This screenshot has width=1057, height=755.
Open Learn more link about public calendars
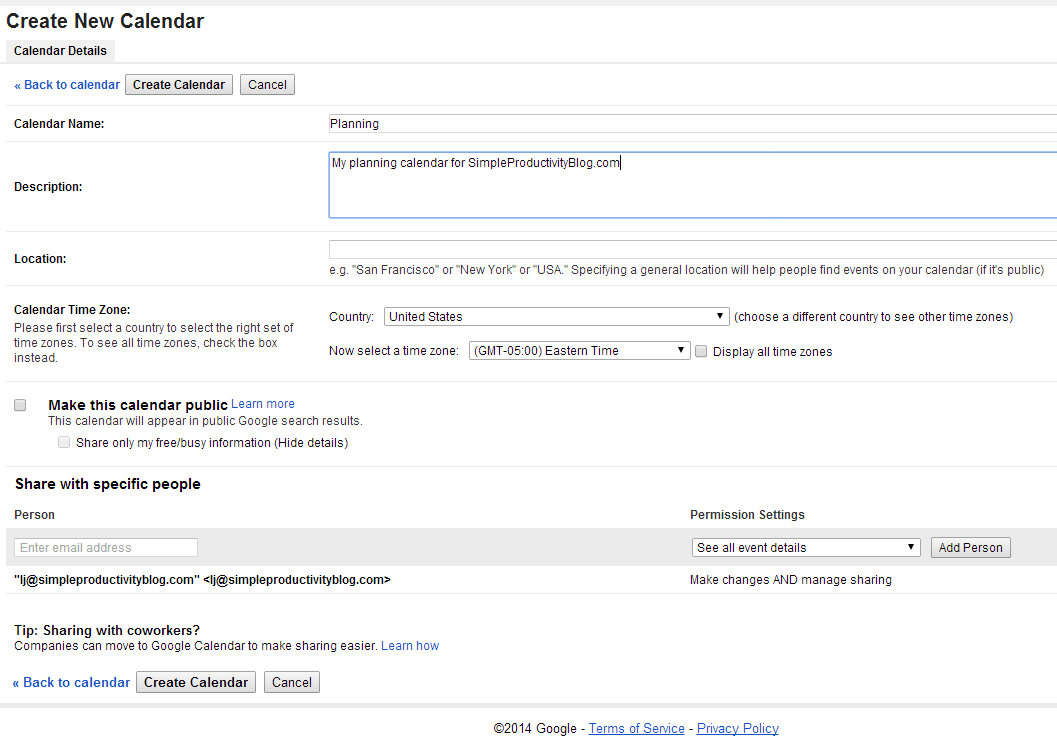coord(263,404)
